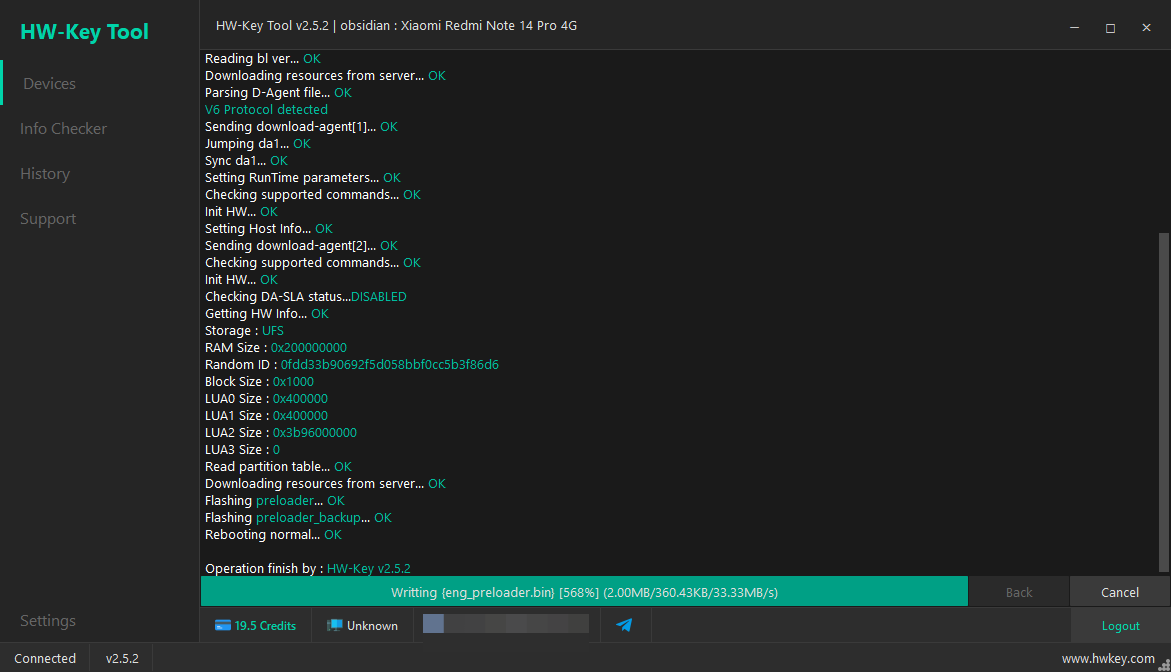
Task: Click the 'Rebooting normal' log line
Action: click(x=273, y=535)
